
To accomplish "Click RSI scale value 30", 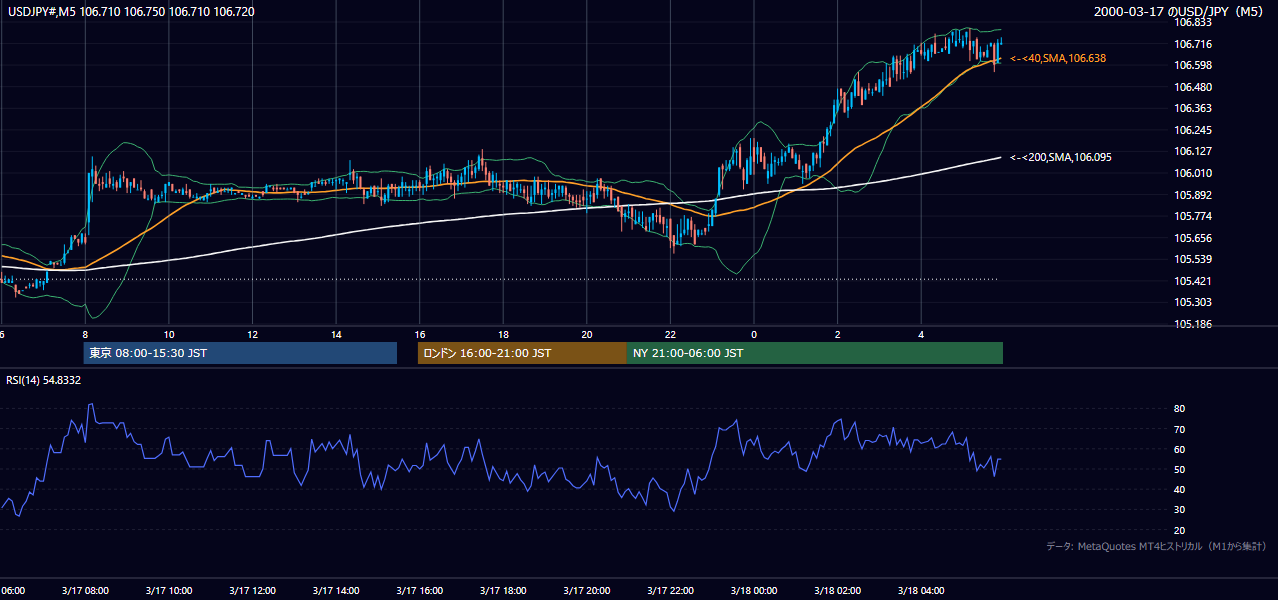I will 1180,509.
